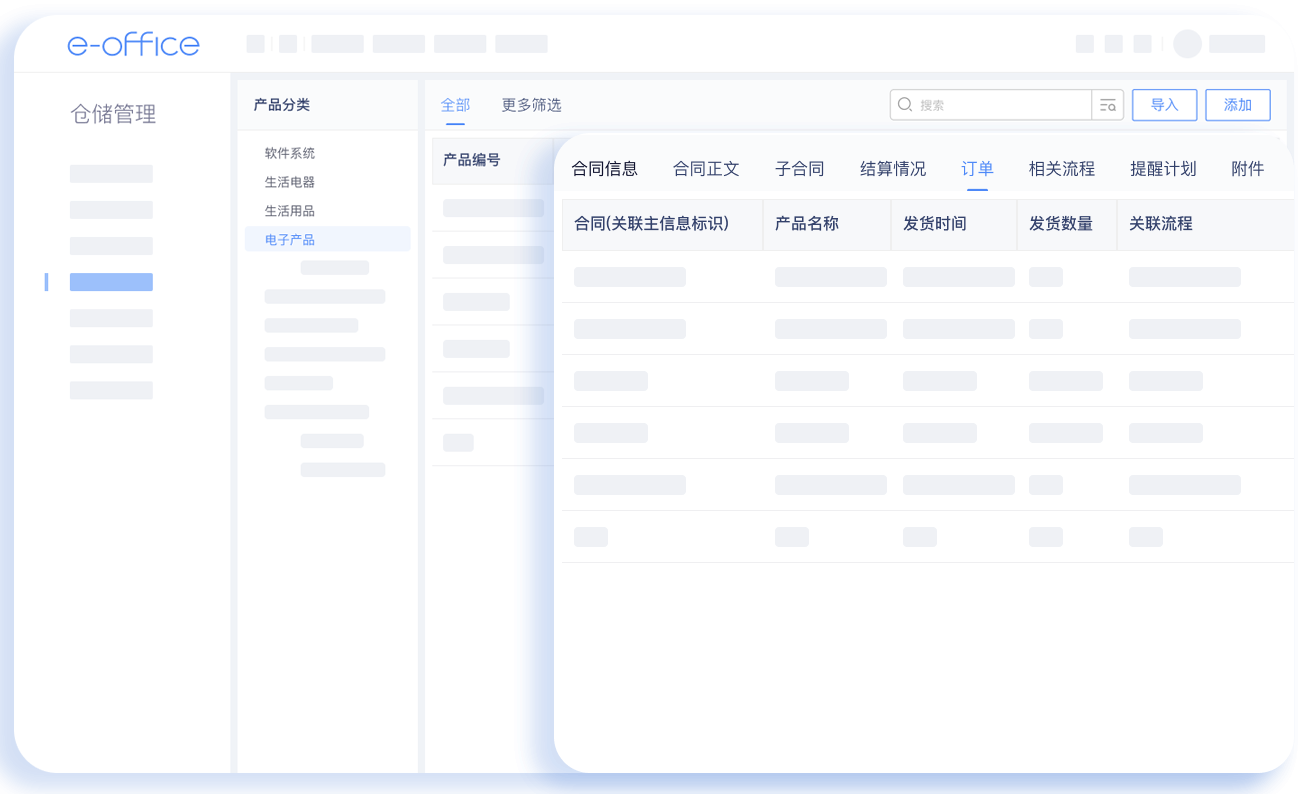The height and width of the screenshot is (794, 1308).
Task: Open the 更多筛选 tab
Action: (x=531, y=105)
